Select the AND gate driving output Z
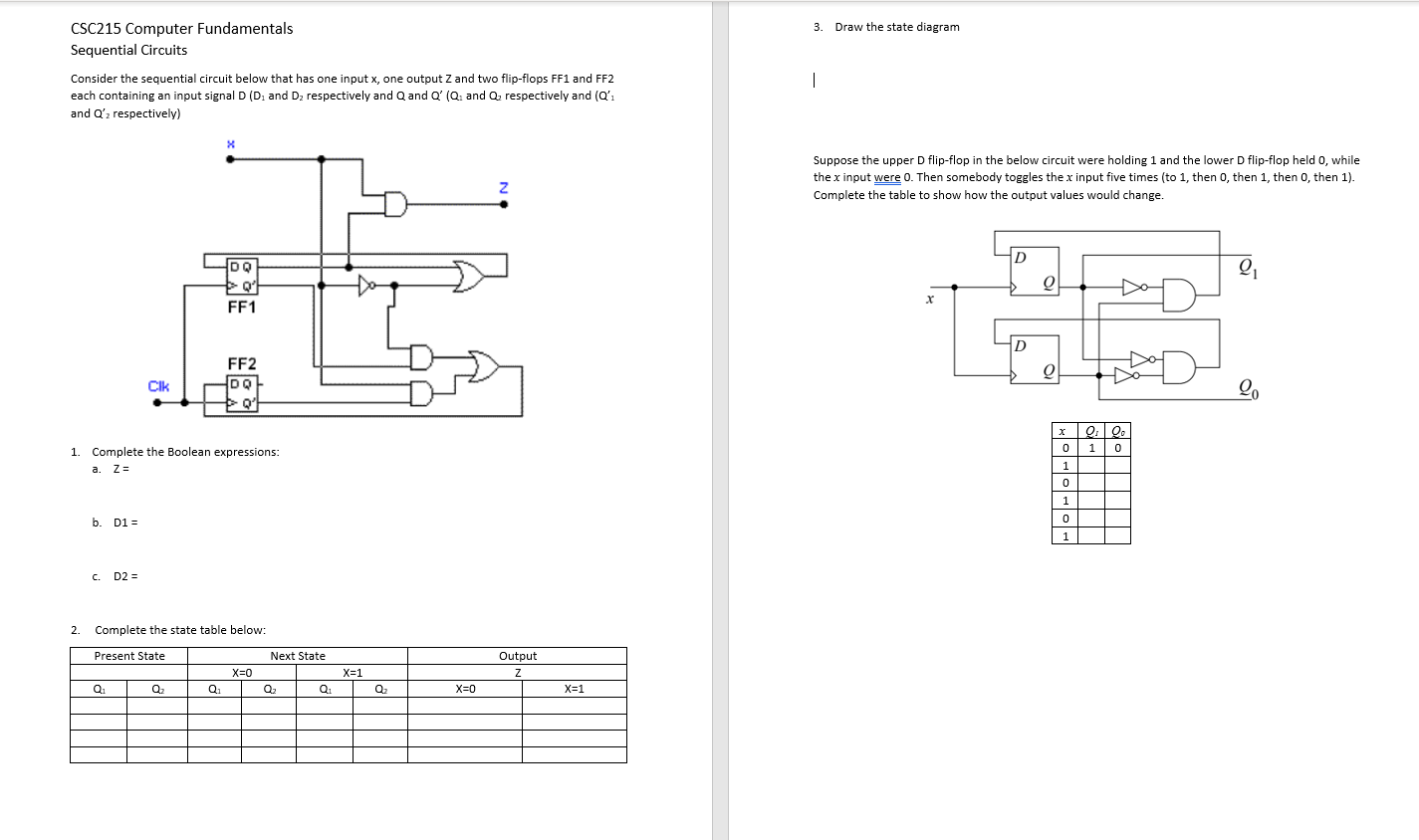 [395, 204]
